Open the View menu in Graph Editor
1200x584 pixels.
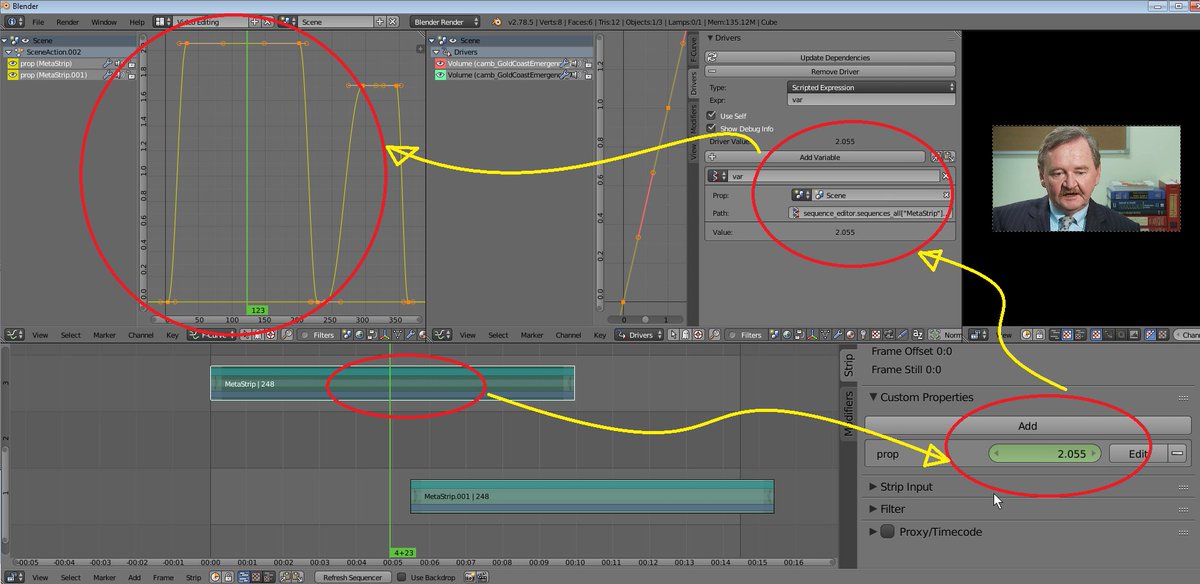[x=39, y=335]
